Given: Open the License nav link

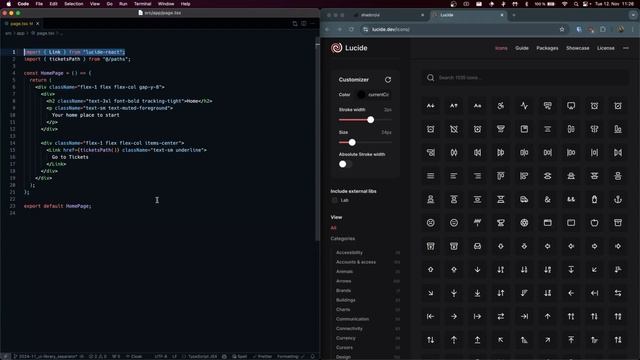Looking at the screenshot, I should (606, 48).
